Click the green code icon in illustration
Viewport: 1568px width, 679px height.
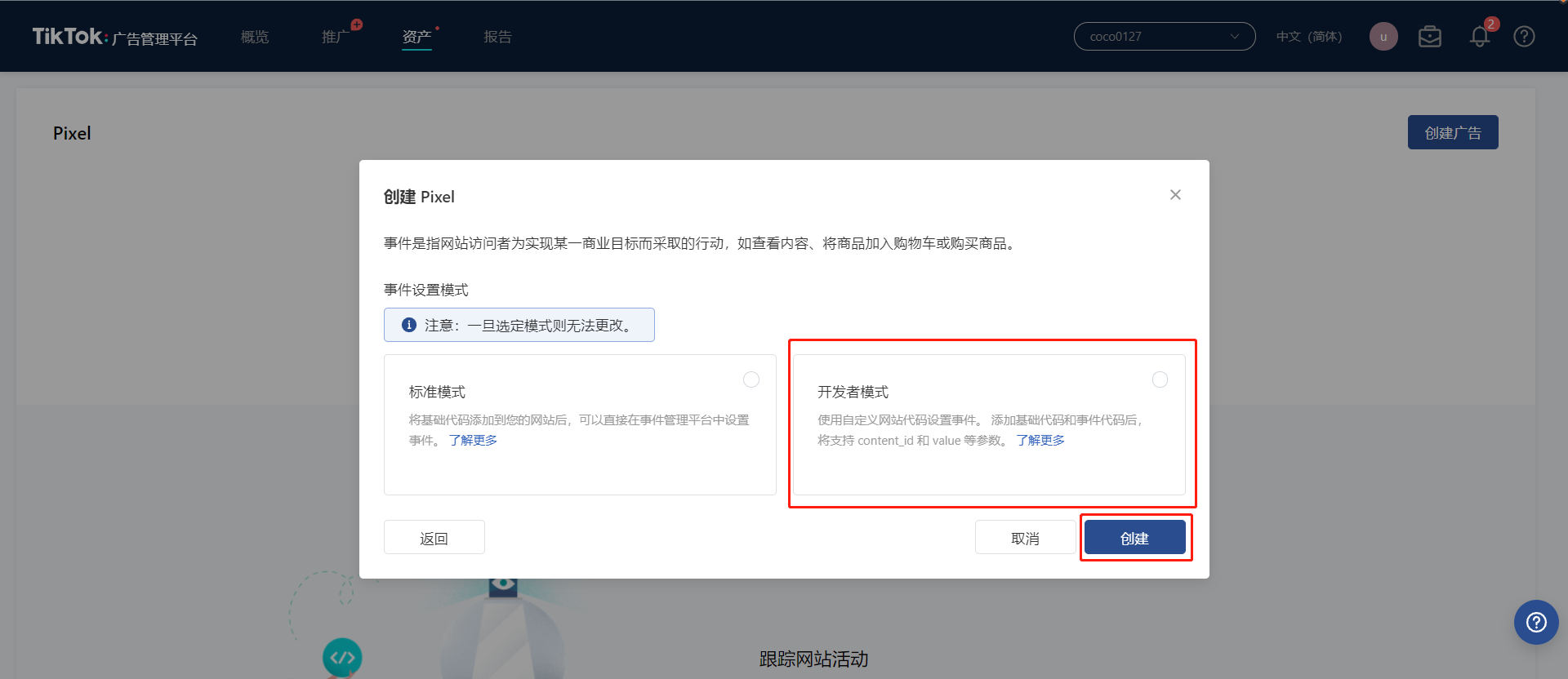pyautogui.click(x=342, y=657)
